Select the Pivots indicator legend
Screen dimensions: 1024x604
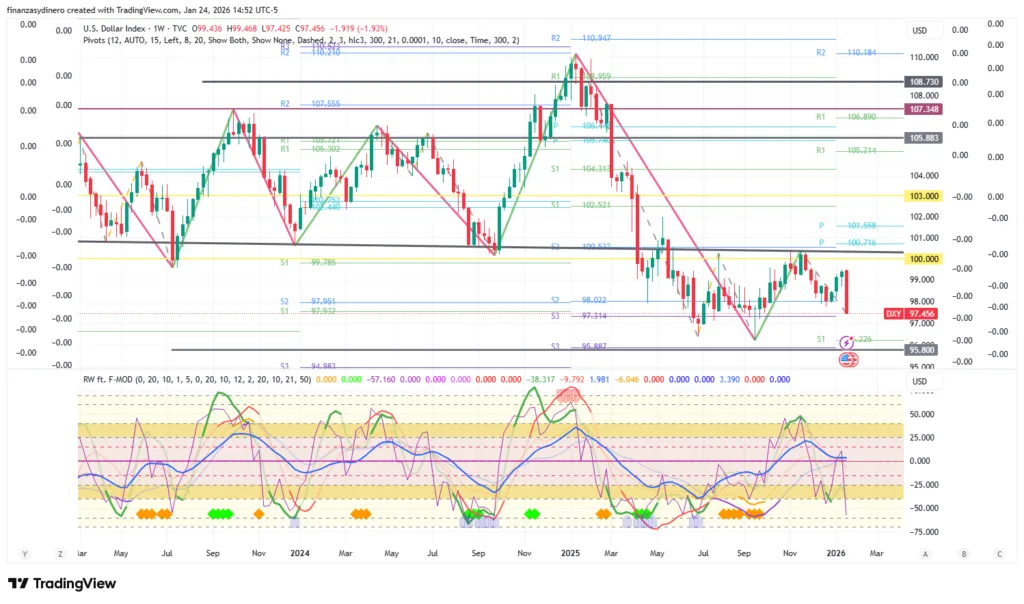300,40
